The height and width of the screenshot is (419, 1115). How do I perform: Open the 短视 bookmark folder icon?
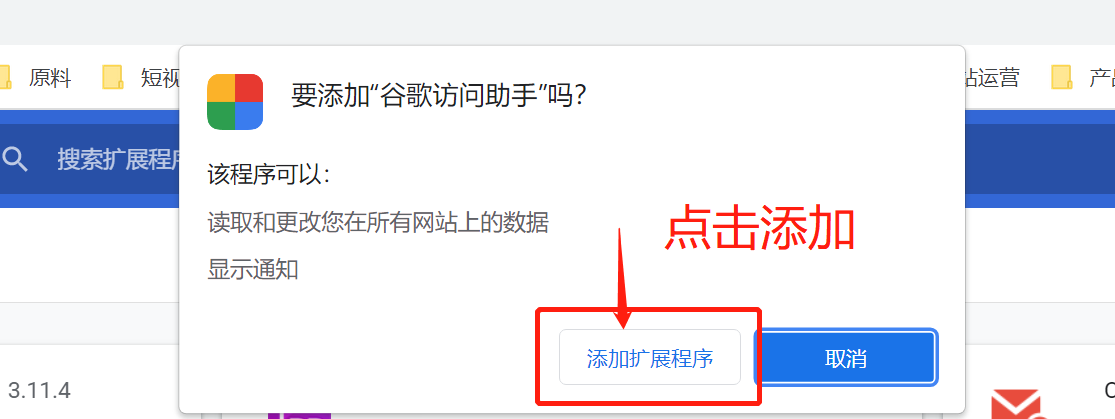[113, 78]
